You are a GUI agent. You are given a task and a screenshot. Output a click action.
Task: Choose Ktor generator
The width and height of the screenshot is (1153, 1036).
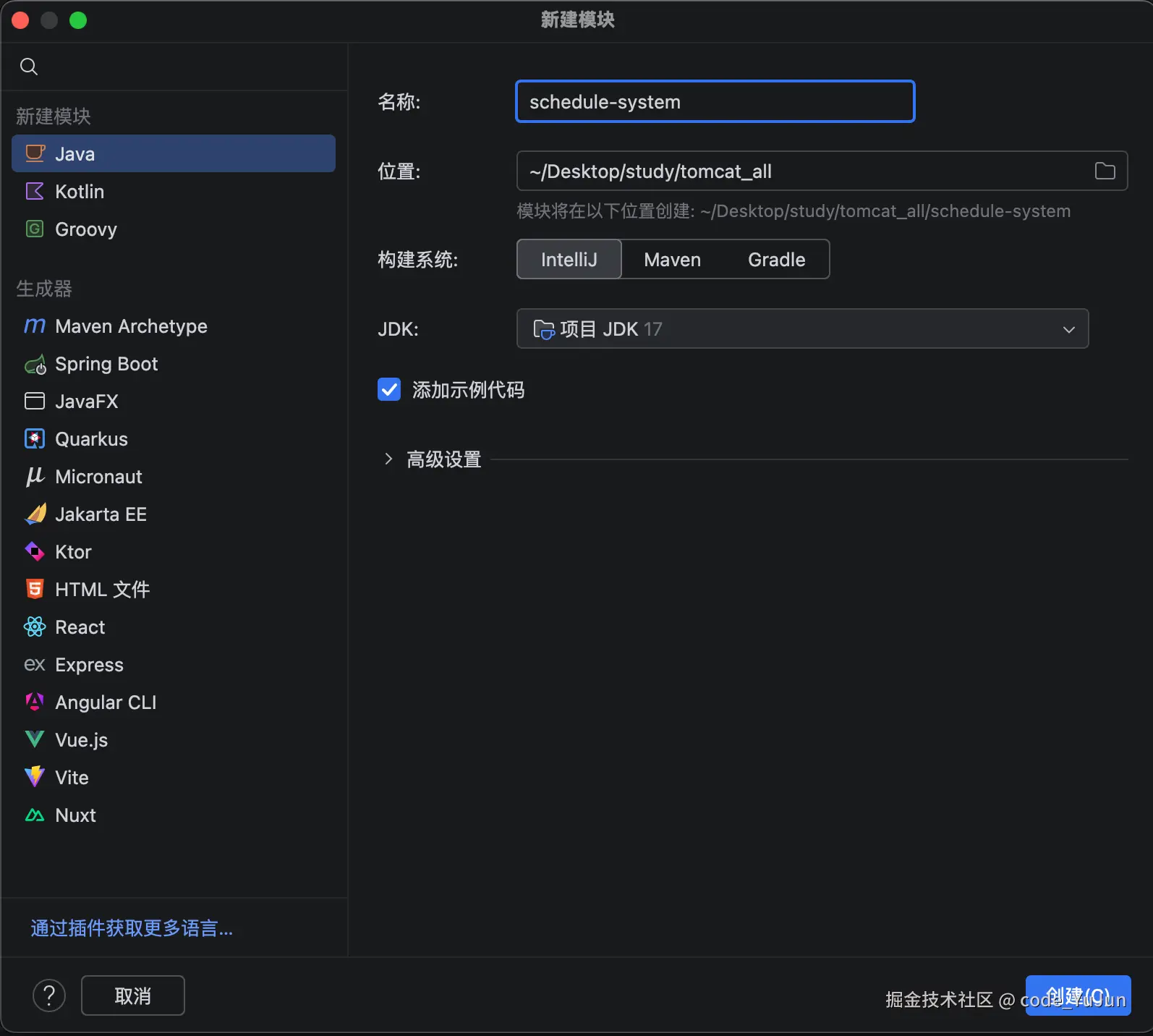coord(174,551)
